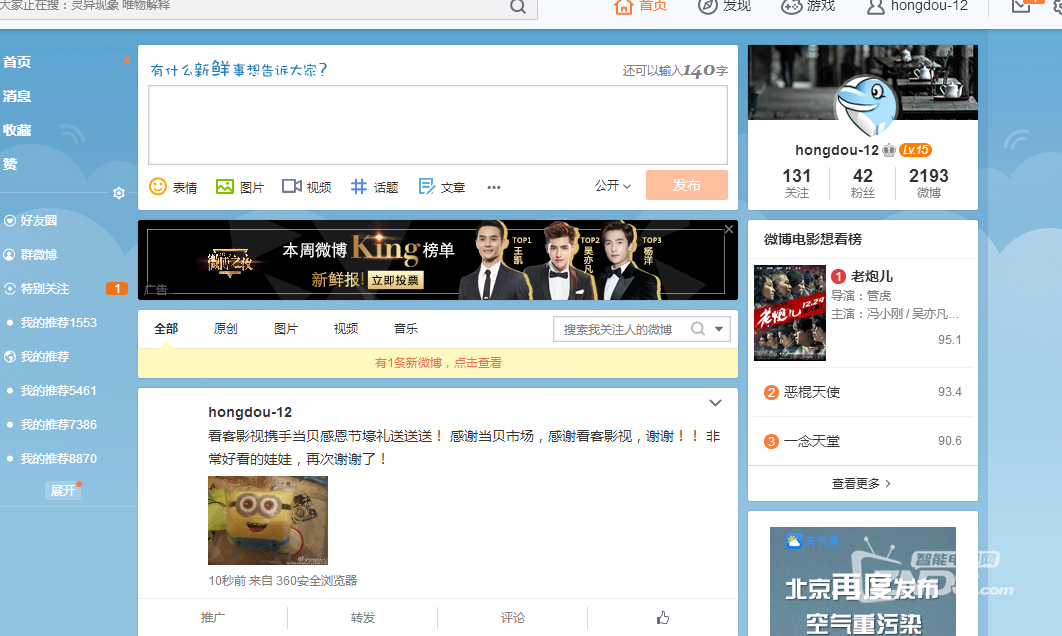Open the minion doll photo thumbnail
This screenshot has height=636, width=1062.
pos(268,520)
